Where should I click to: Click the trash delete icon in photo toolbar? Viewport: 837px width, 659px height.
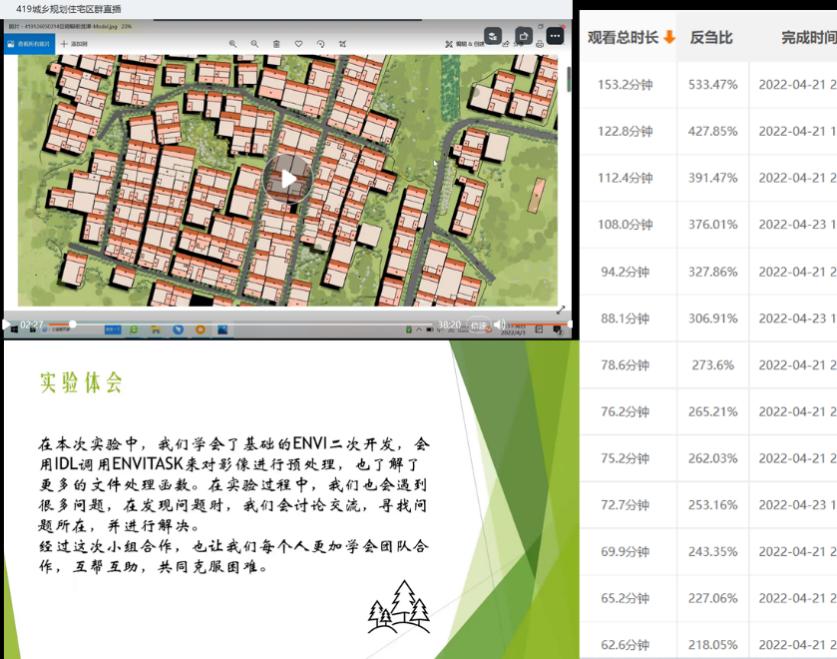click(x=276, y=44)
